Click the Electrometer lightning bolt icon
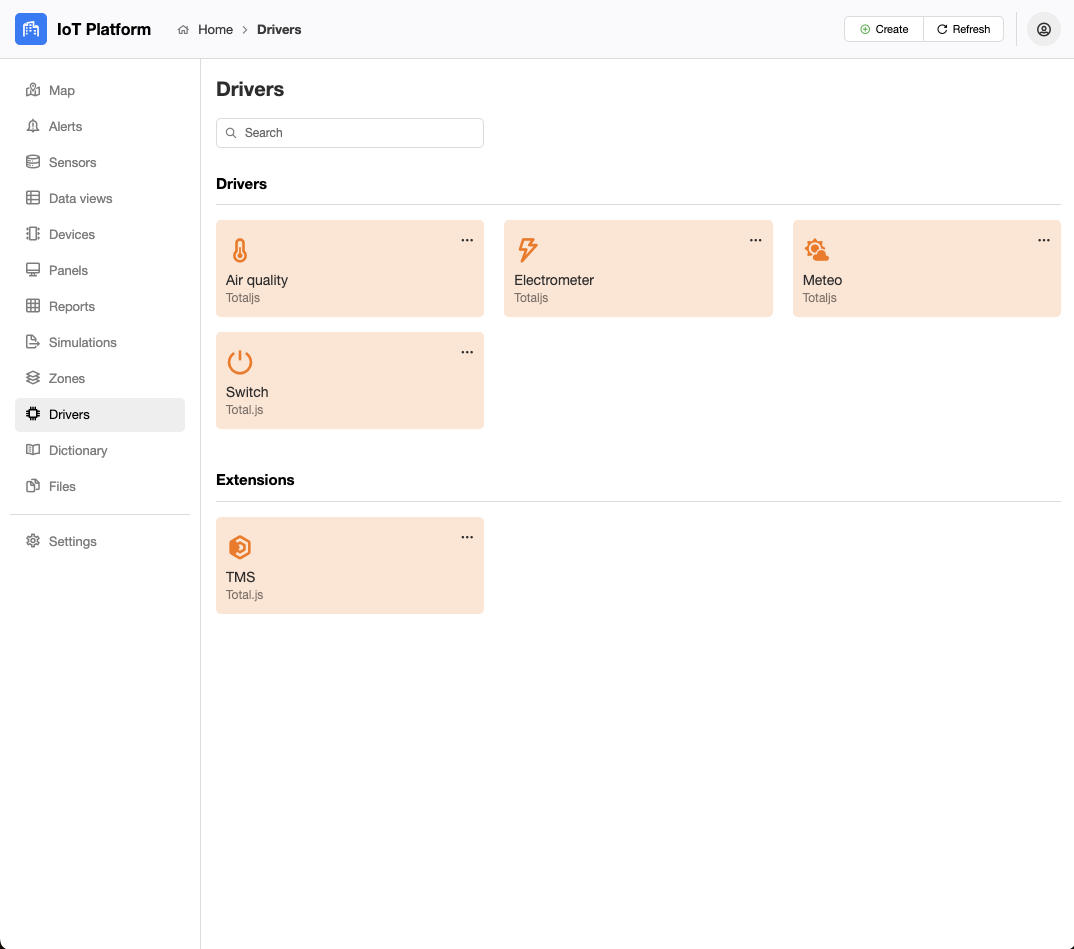1074x949 pixels. pos(527,250)
